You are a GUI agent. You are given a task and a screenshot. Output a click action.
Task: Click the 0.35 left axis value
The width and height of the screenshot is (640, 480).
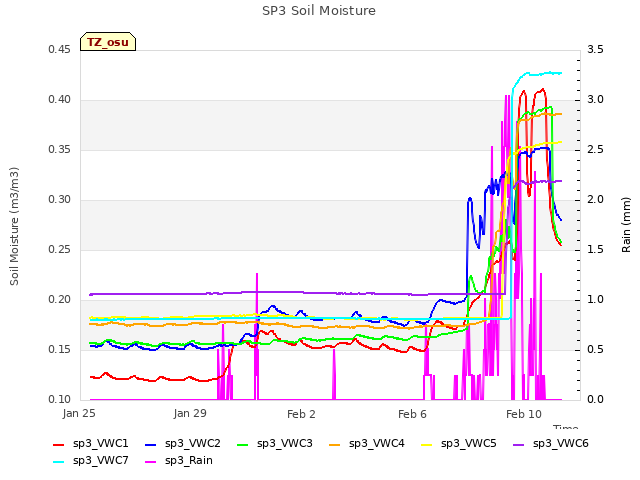(60, 149)
